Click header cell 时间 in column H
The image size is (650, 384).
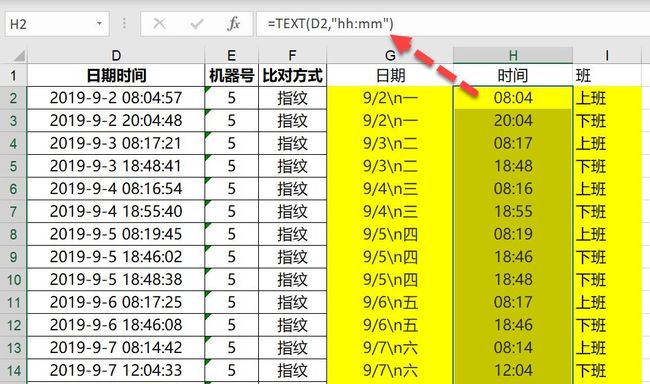[x=513, y=75]
